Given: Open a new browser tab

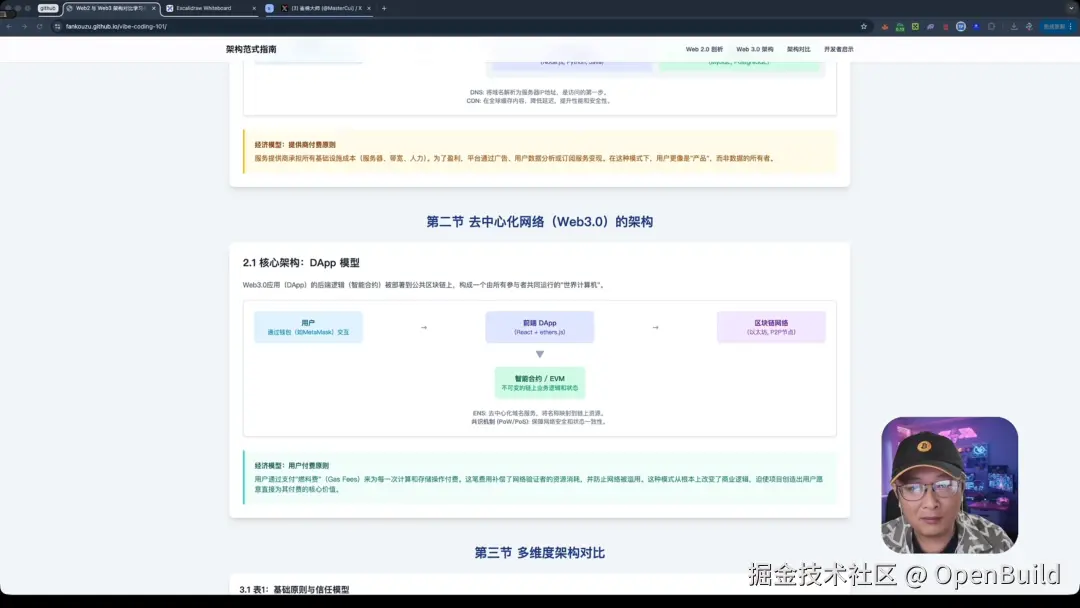Looking at the screenshot, I should coord(384,8).
